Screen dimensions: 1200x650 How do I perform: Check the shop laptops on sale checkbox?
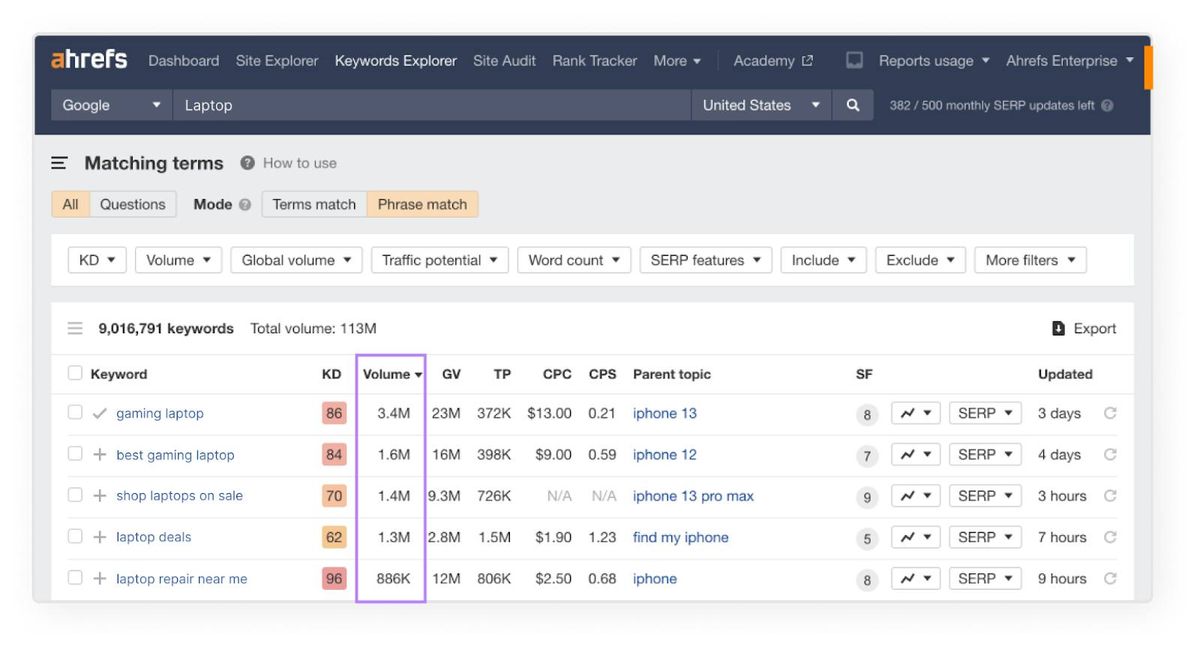75,495
